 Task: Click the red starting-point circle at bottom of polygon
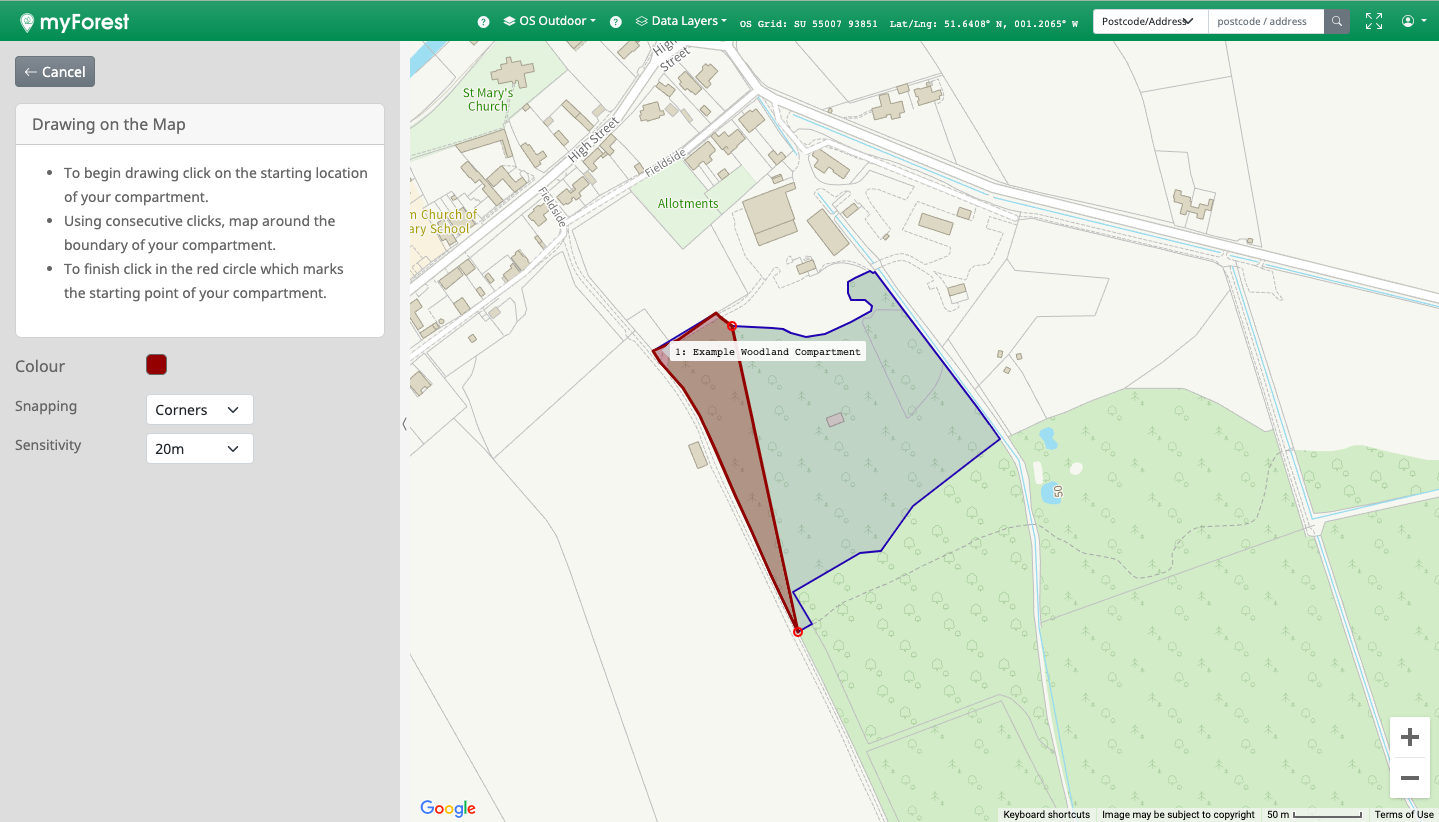[x=797, y=632]
